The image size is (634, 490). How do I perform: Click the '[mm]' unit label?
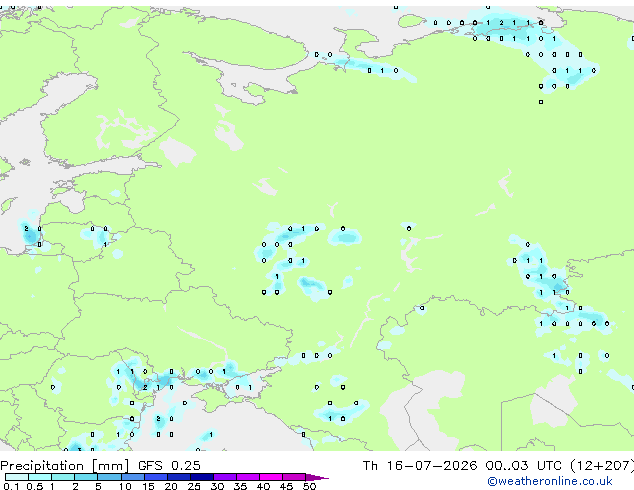point(111,466)
